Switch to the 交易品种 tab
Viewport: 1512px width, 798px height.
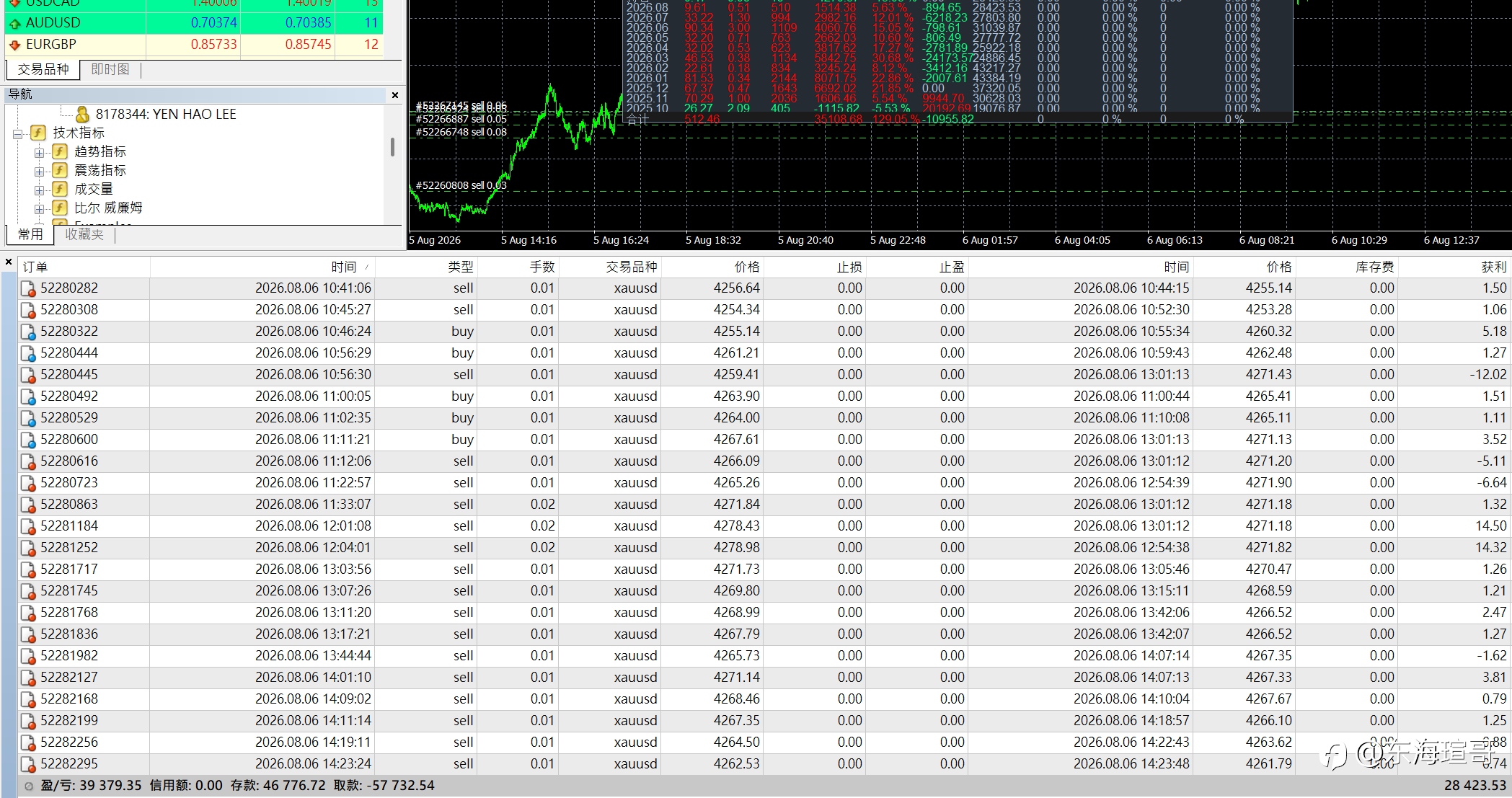pyautogui.click(x=43, y=69)
